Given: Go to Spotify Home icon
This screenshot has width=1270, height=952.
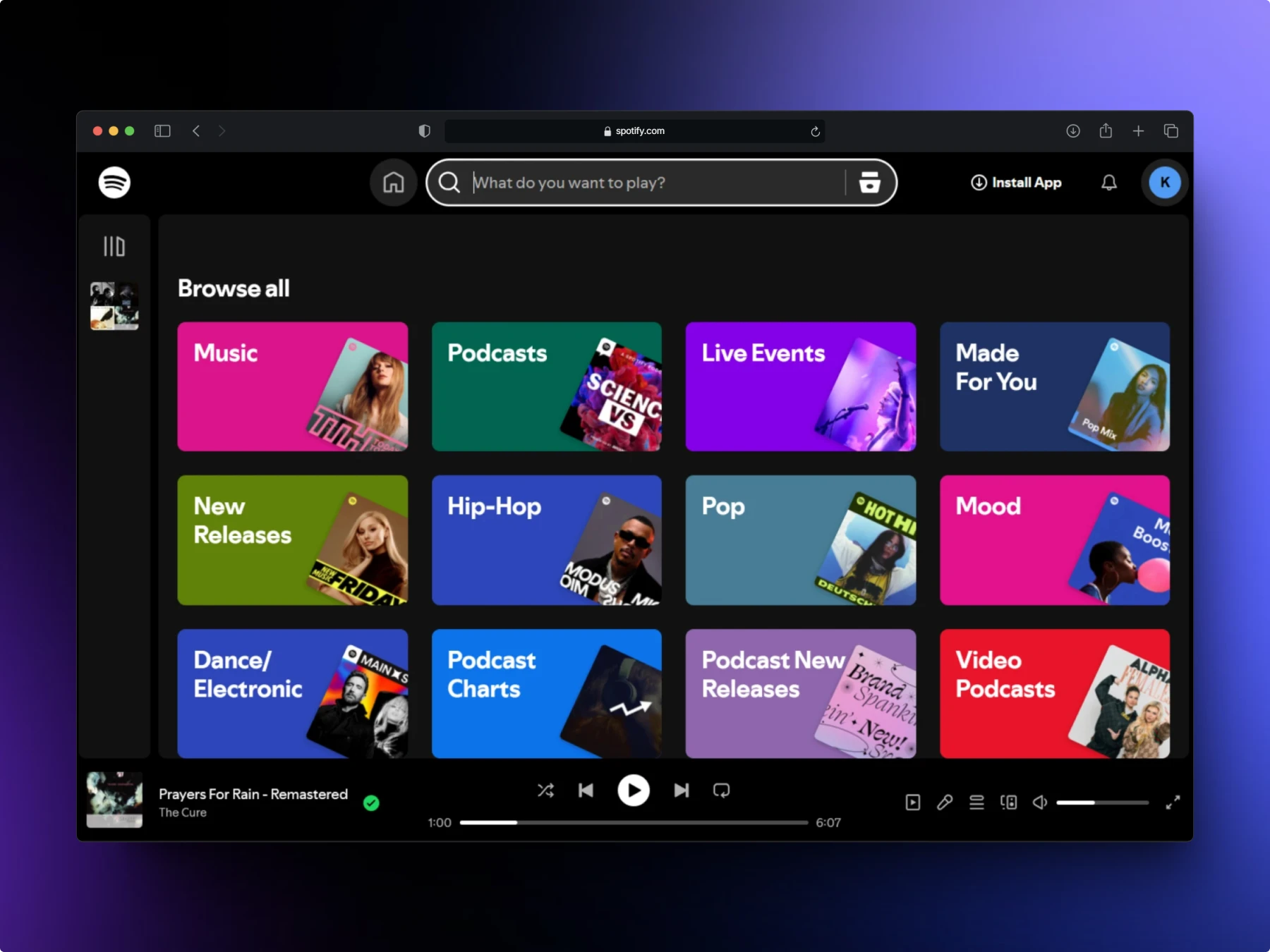Looking at the screenshot, I should [x=394, y=183].
